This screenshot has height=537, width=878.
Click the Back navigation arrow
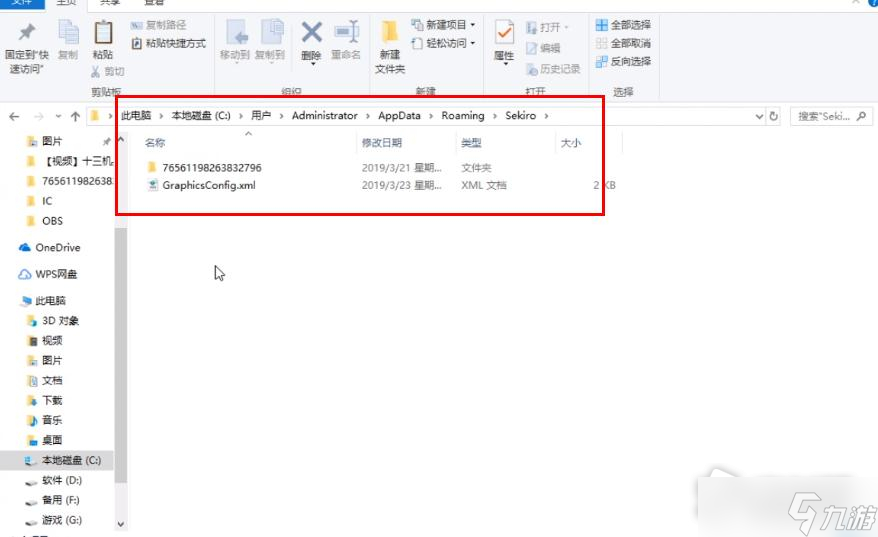(x=14, y=116)
